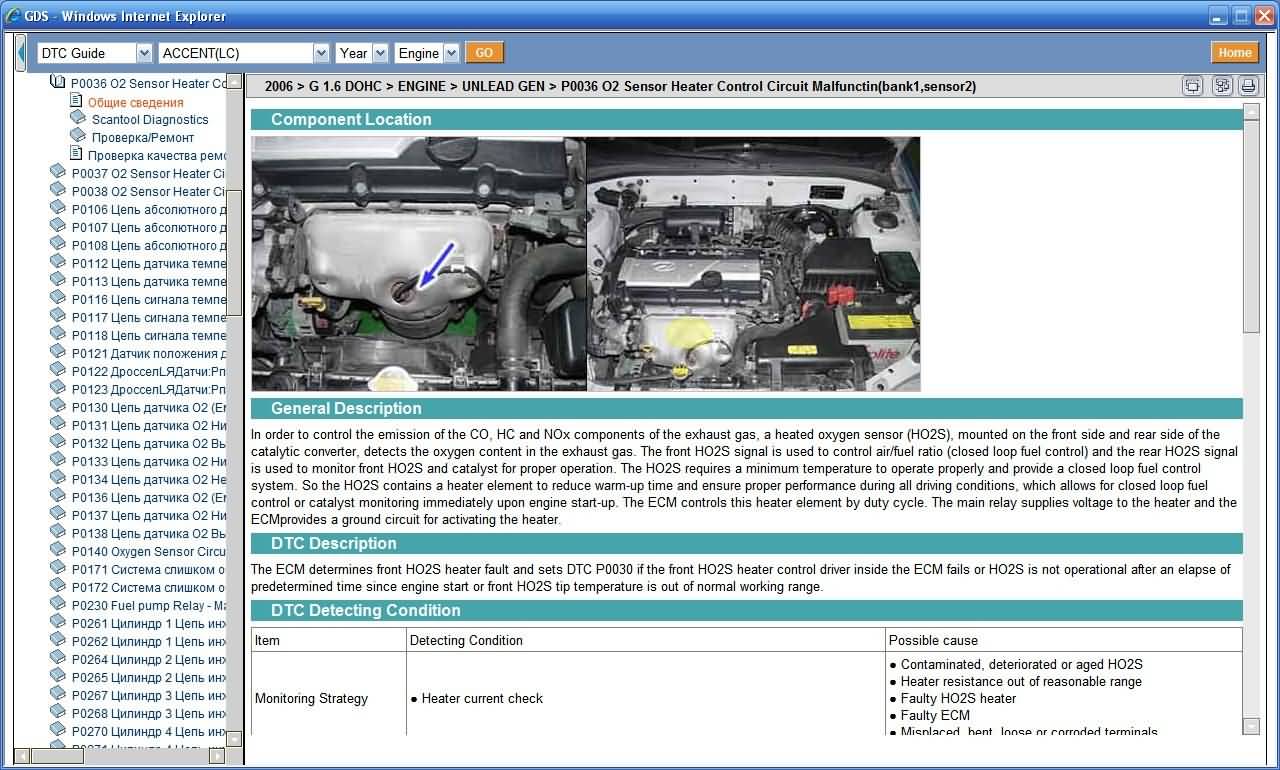Select P0140 Oxygen Sensor Circuit item
The image size is (1280, 770).
tap(149, 552)
